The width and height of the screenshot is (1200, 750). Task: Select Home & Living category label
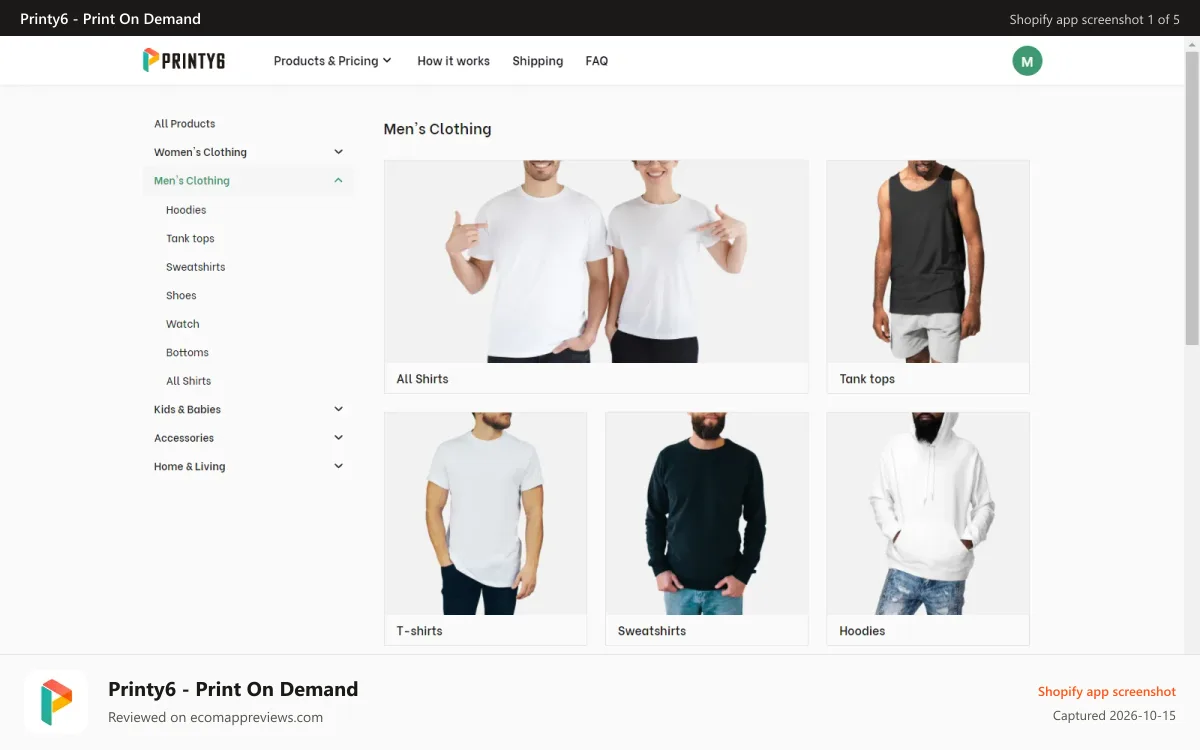pyautogui.click(x=189, y=466)
